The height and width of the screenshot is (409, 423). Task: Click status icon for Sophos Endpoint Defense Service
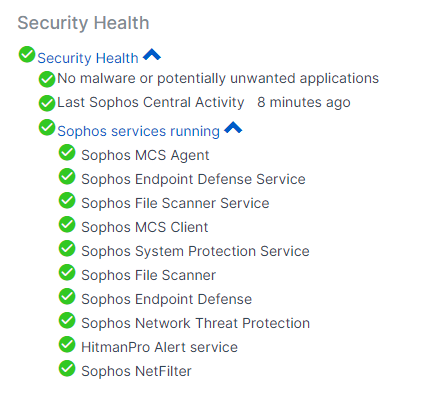tap(67, 176)
